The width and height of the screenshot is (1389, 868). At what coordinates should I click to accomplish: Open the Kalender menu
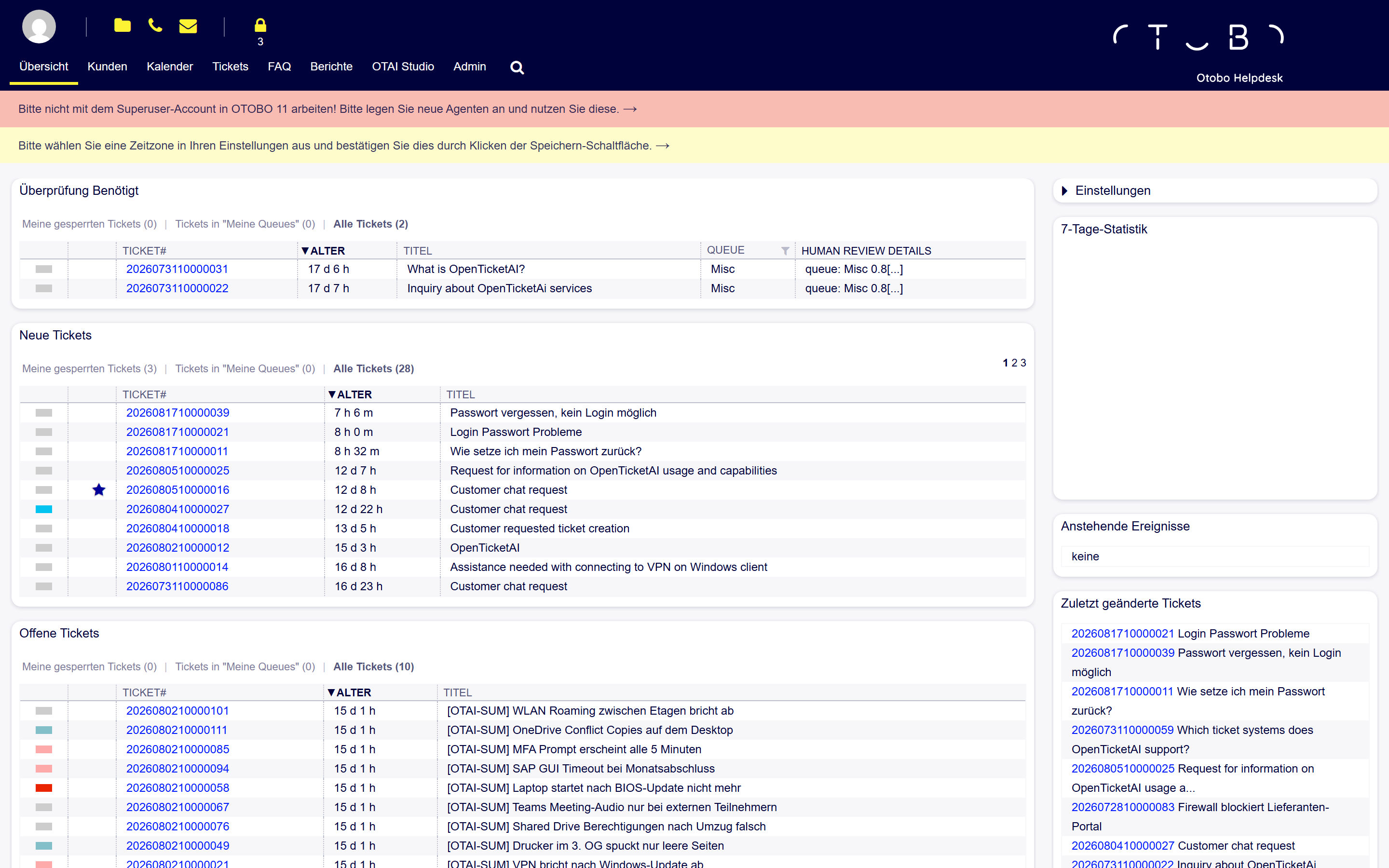[170, 67]
